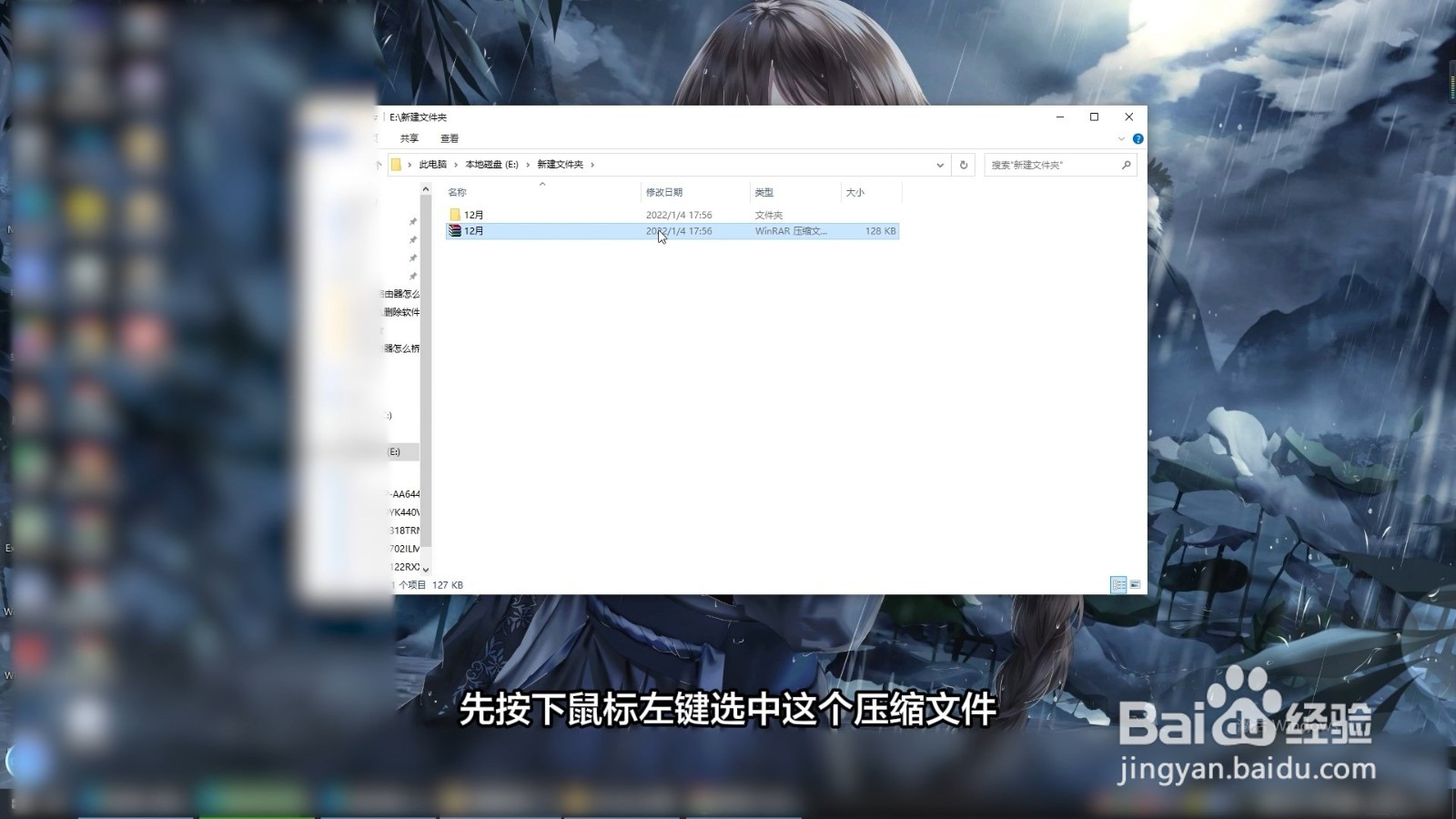Click the navigation pane scrollbar thumb
Screen dimensions: 1456x819
426,371
